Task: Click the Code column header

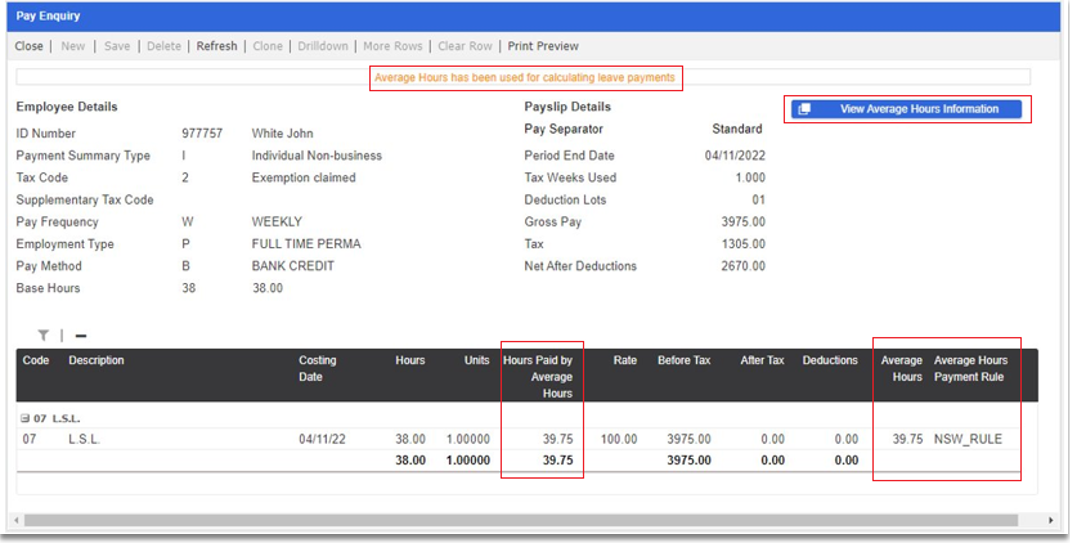Action: point(35,360)
